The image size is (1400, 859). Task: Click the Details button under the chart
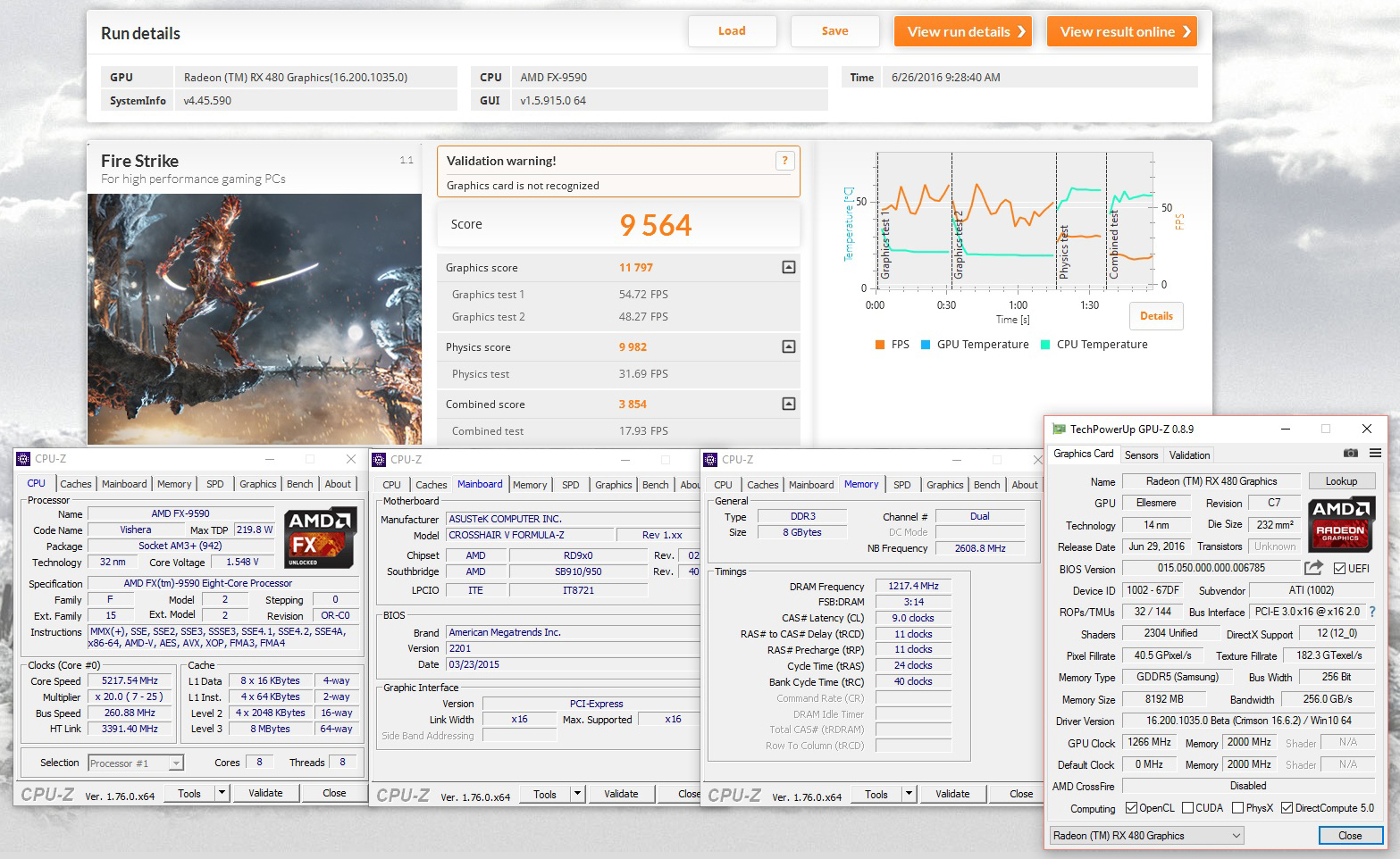click(x=1156, y=316)
